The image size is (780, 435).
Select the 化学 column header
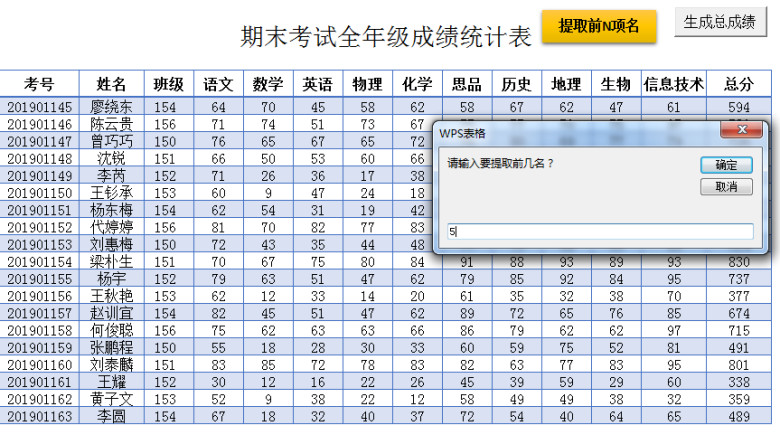[417, 84]
